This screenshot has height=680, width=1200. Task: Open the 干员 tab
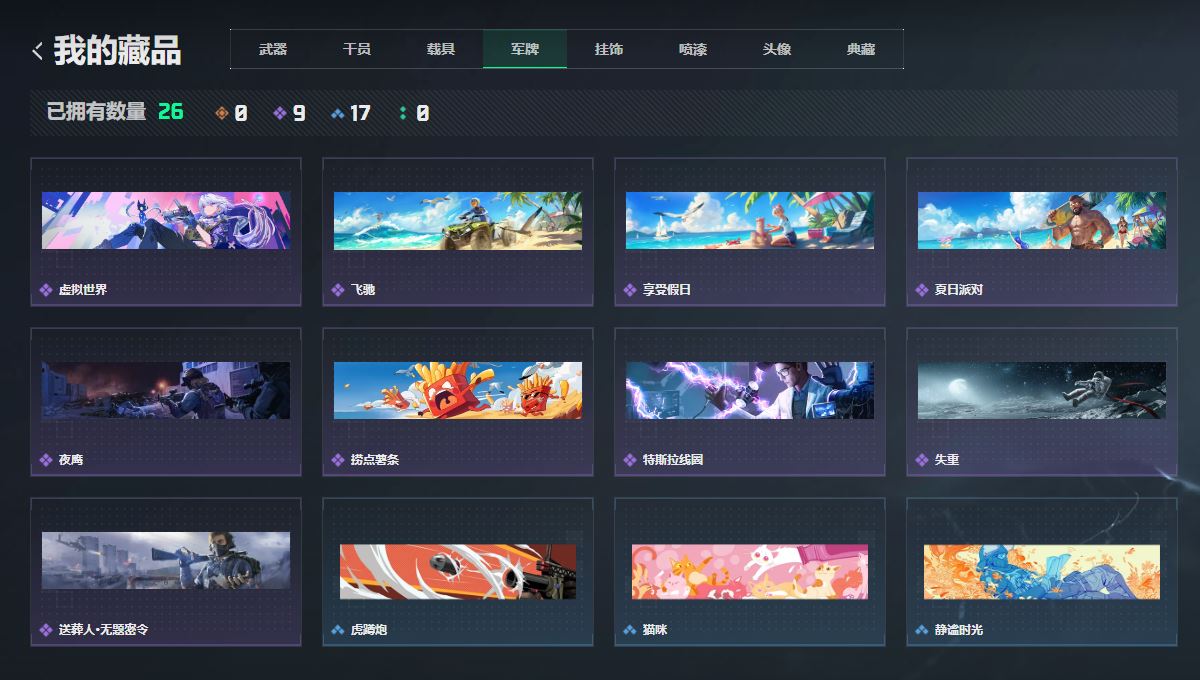[357, 49]
